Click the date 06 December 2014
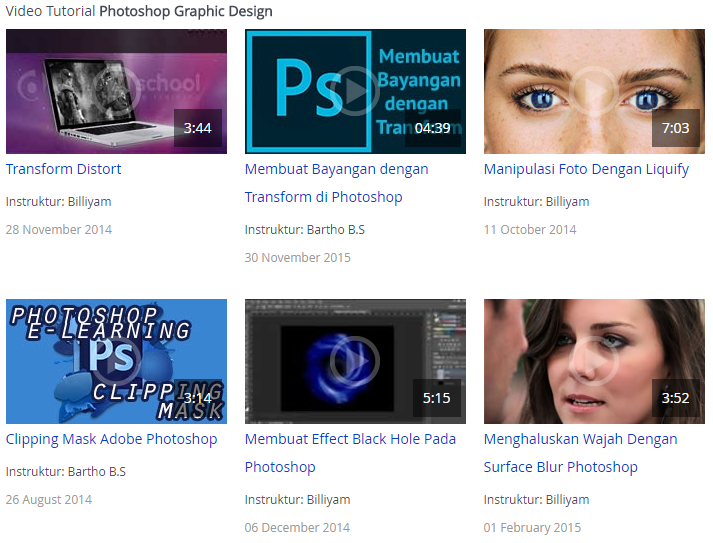713x543 pixels. [x=297, y=528]
